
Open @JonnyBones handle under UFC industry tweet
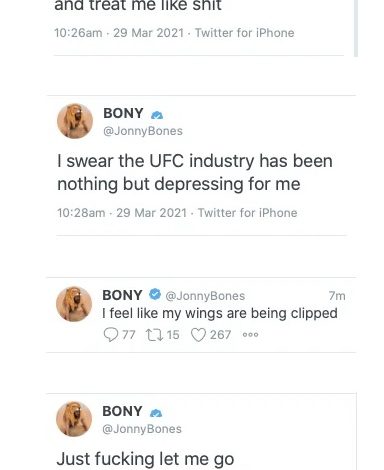pyautogui.click(x=143, y=131)
